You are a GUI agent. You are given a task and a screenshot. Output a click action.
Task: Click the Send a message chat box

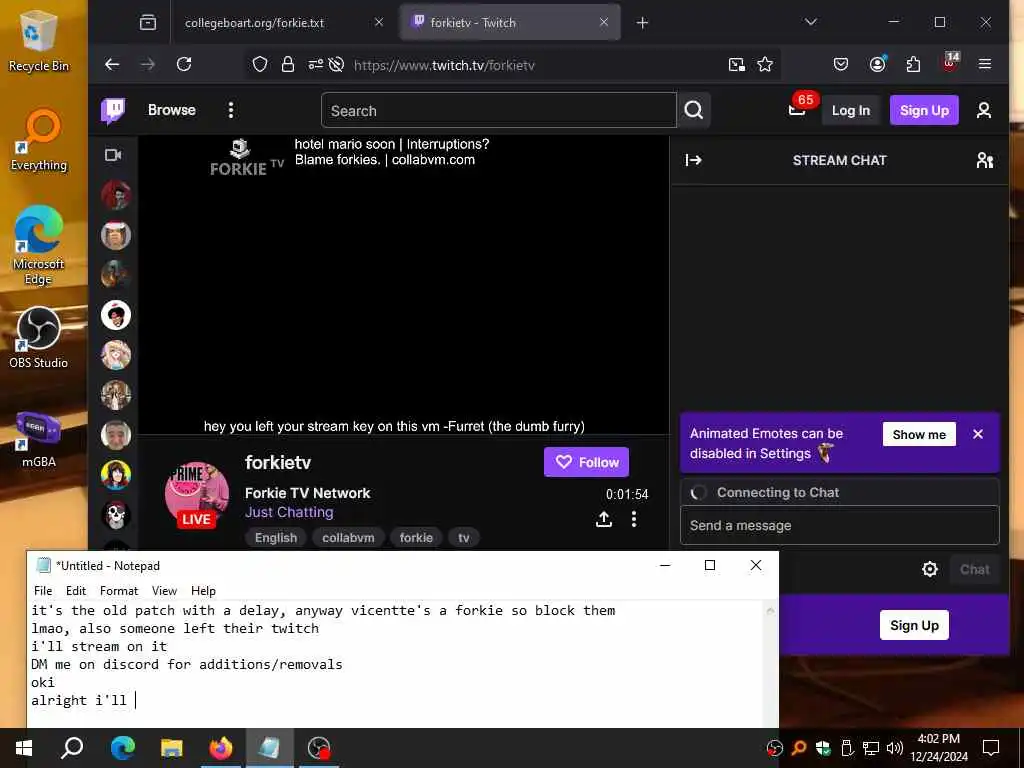tap(840, 525)
